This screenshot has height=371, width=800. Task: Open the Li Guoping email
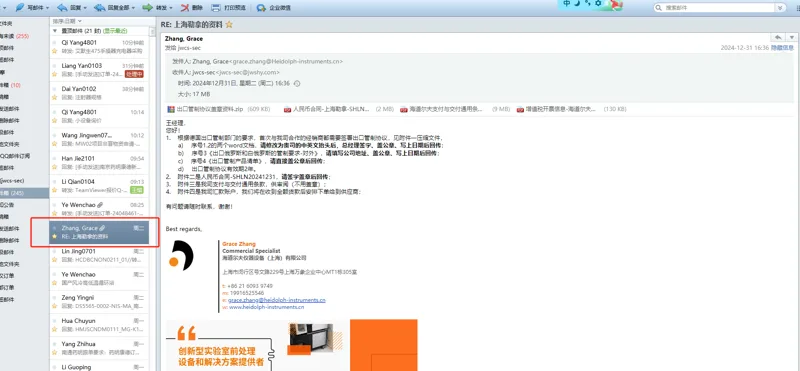tap(99, 366)
